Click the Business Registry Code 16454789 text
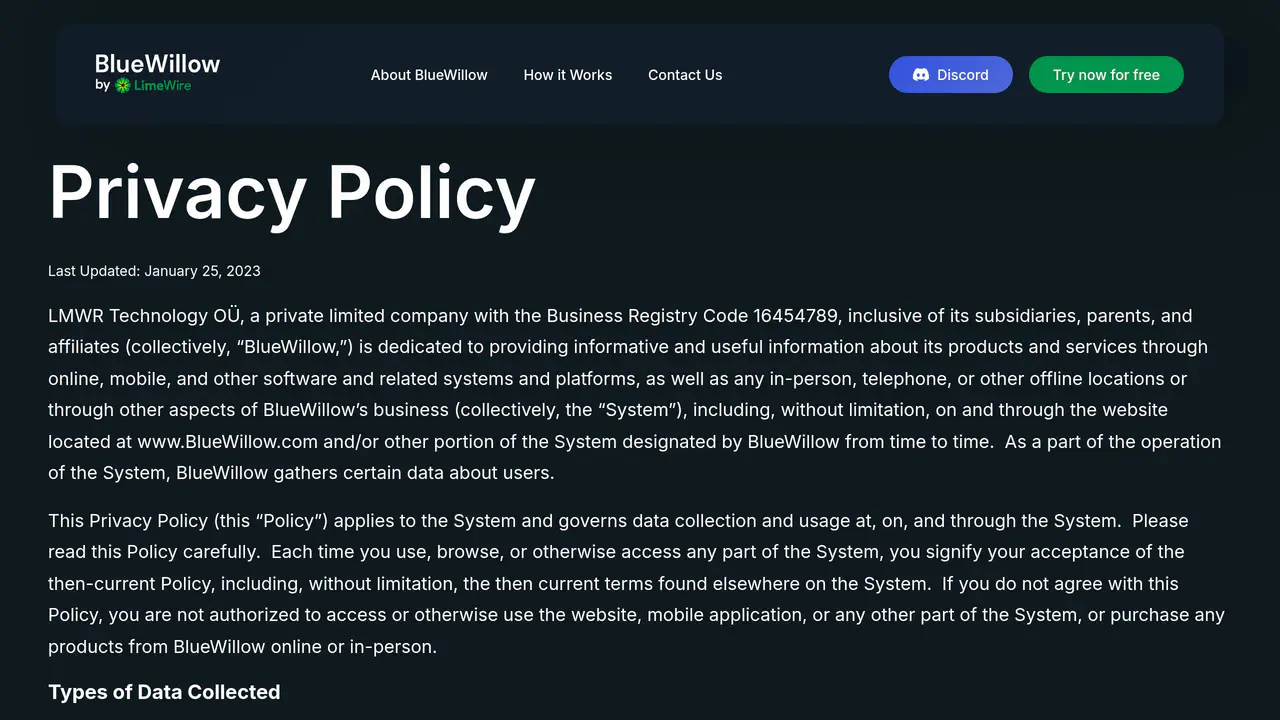1280x720 pixels. (692, 316)
